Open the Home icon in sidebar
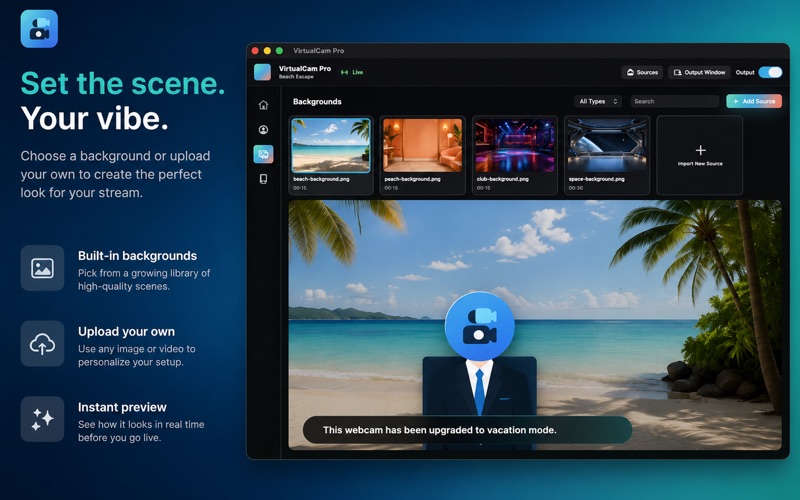800x500 pixels. [263, 105]
